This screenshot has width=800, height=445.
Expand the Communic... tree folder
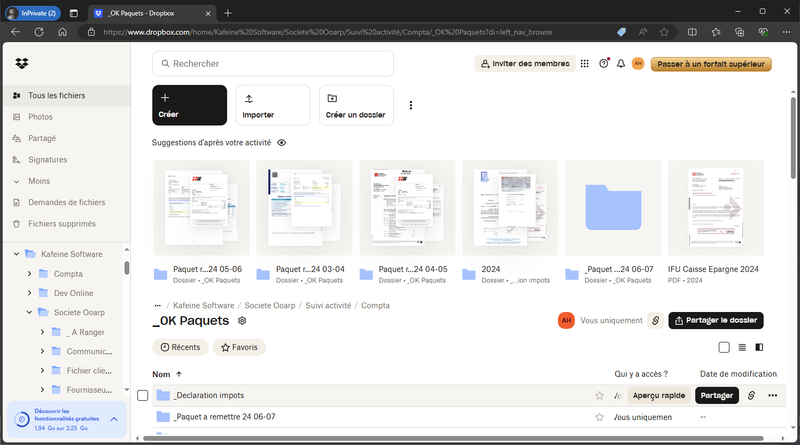(42, 352)
